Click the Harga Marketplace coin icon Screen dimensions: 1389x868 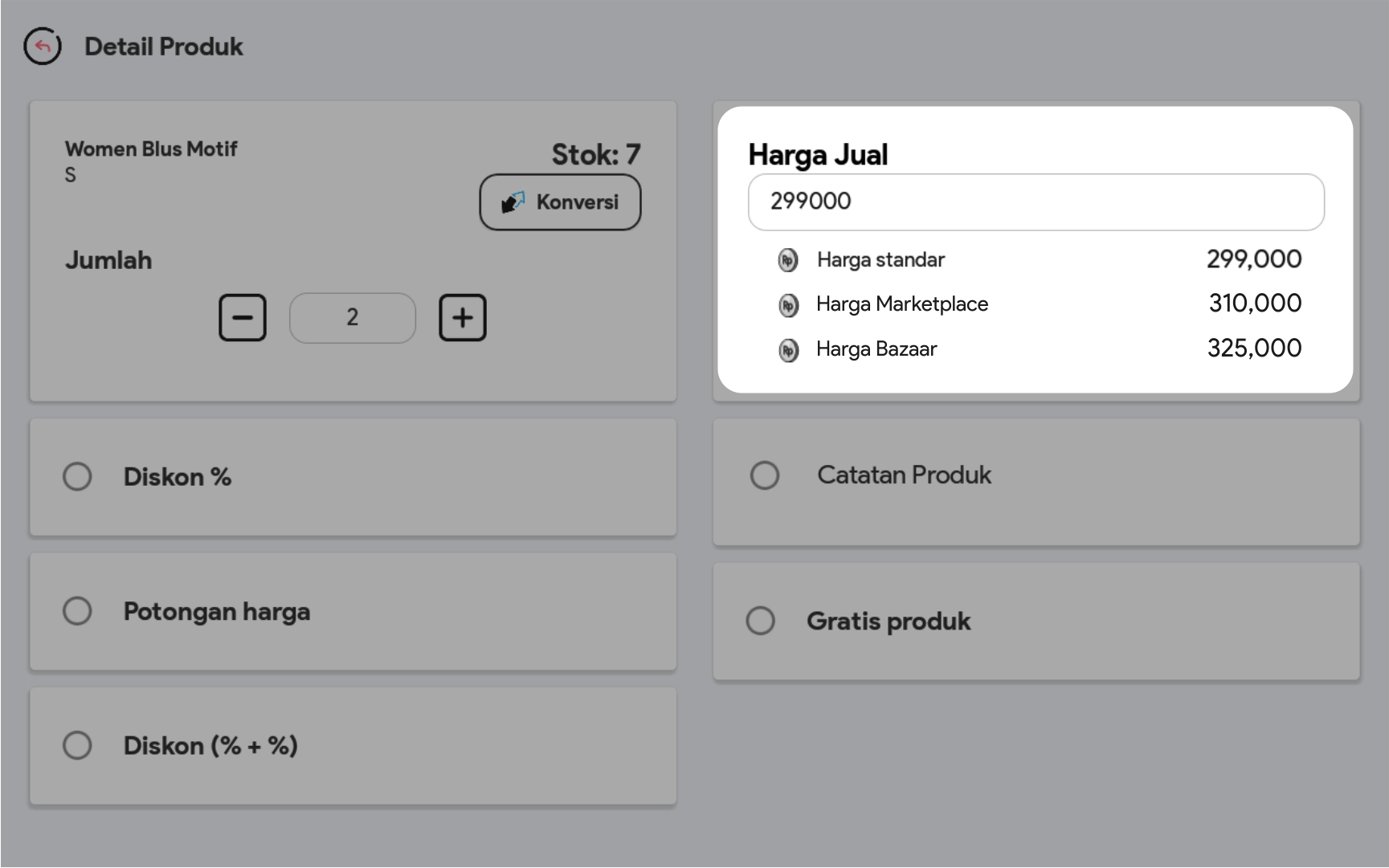click(x=788, y=305)
